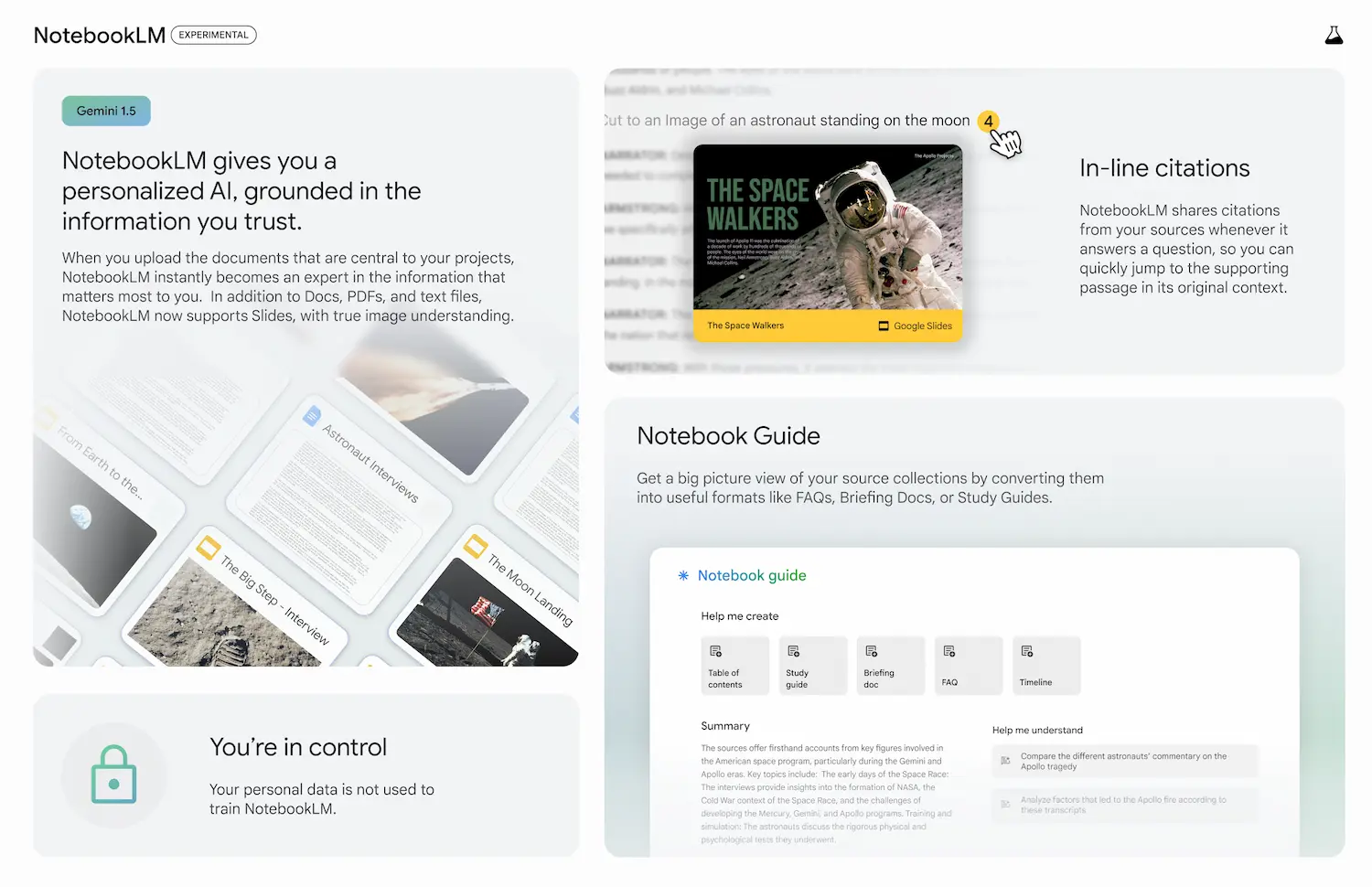Select the Study guide tile
Viewport: 1372px width, 887px height.
(812, 666)
